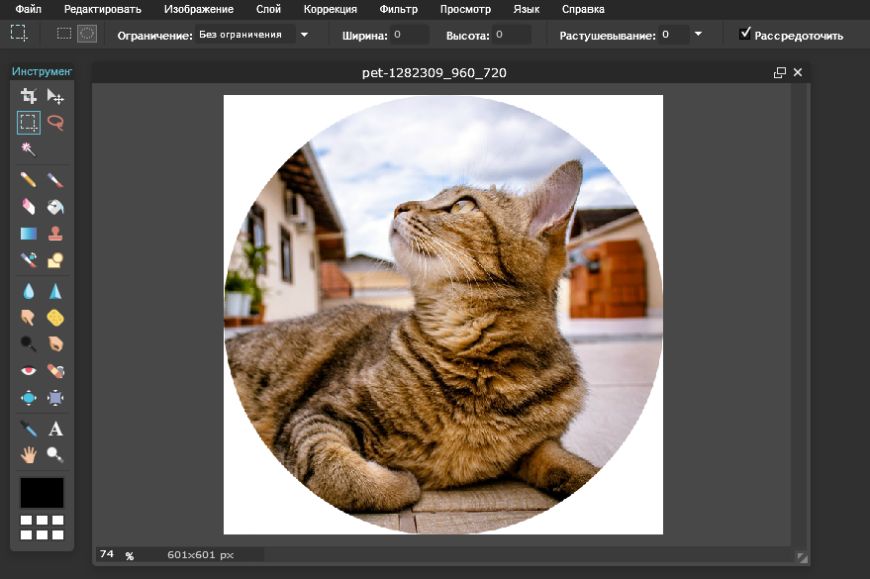Select the Clone Stamp tool

pyautogui.click(x=56, y=234)
